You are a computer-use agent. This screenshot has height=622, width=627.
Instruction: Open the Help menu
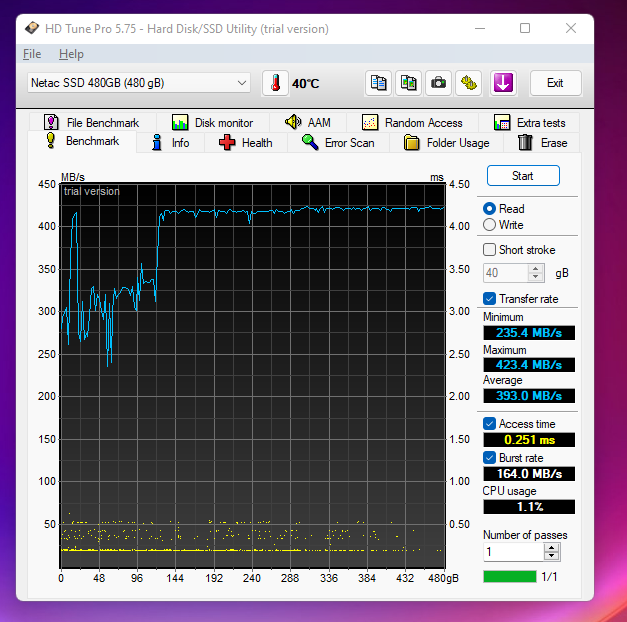click(71, 54)
